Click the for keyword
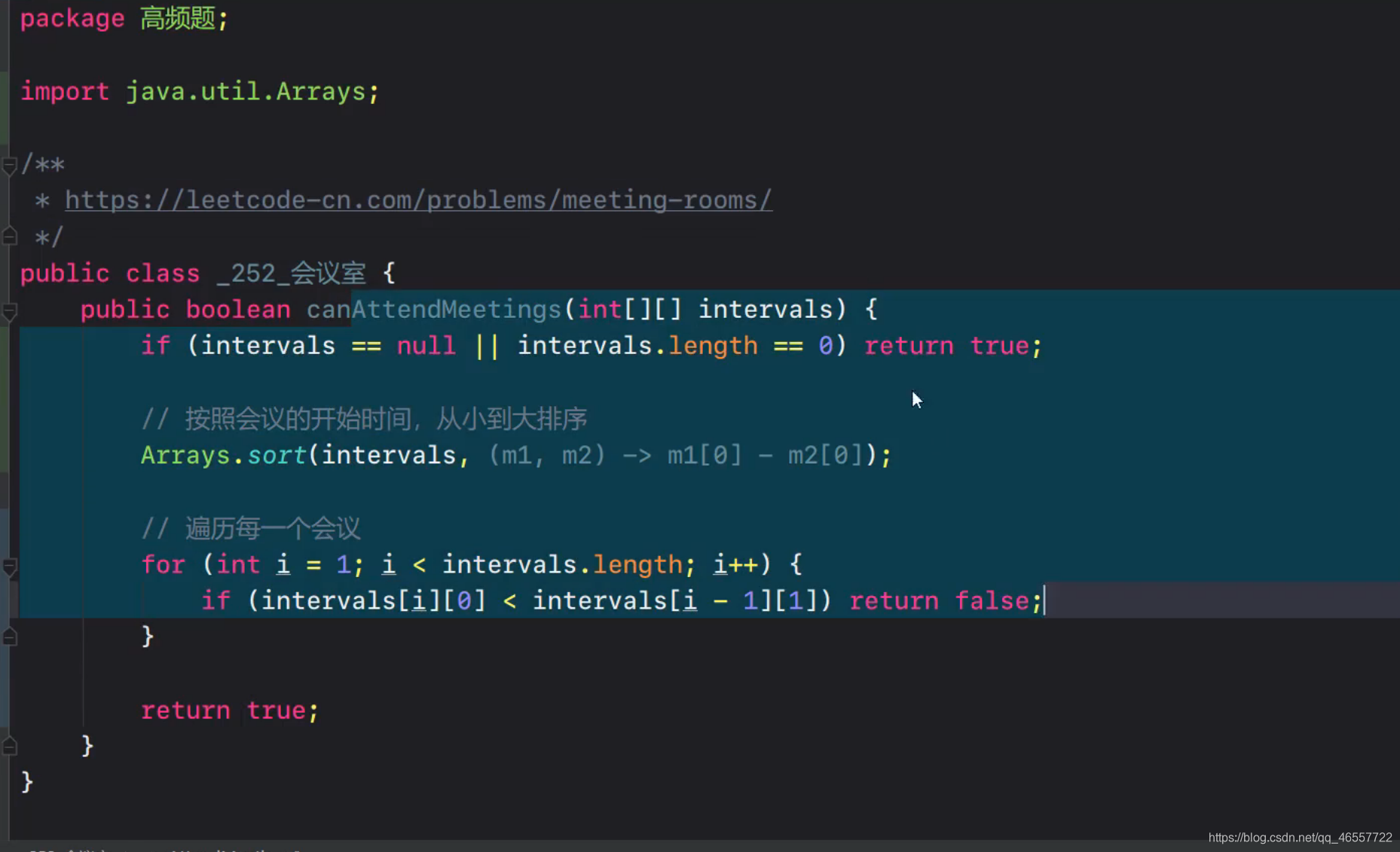This screenshot has height=852, width=1400. coord(163,564)
